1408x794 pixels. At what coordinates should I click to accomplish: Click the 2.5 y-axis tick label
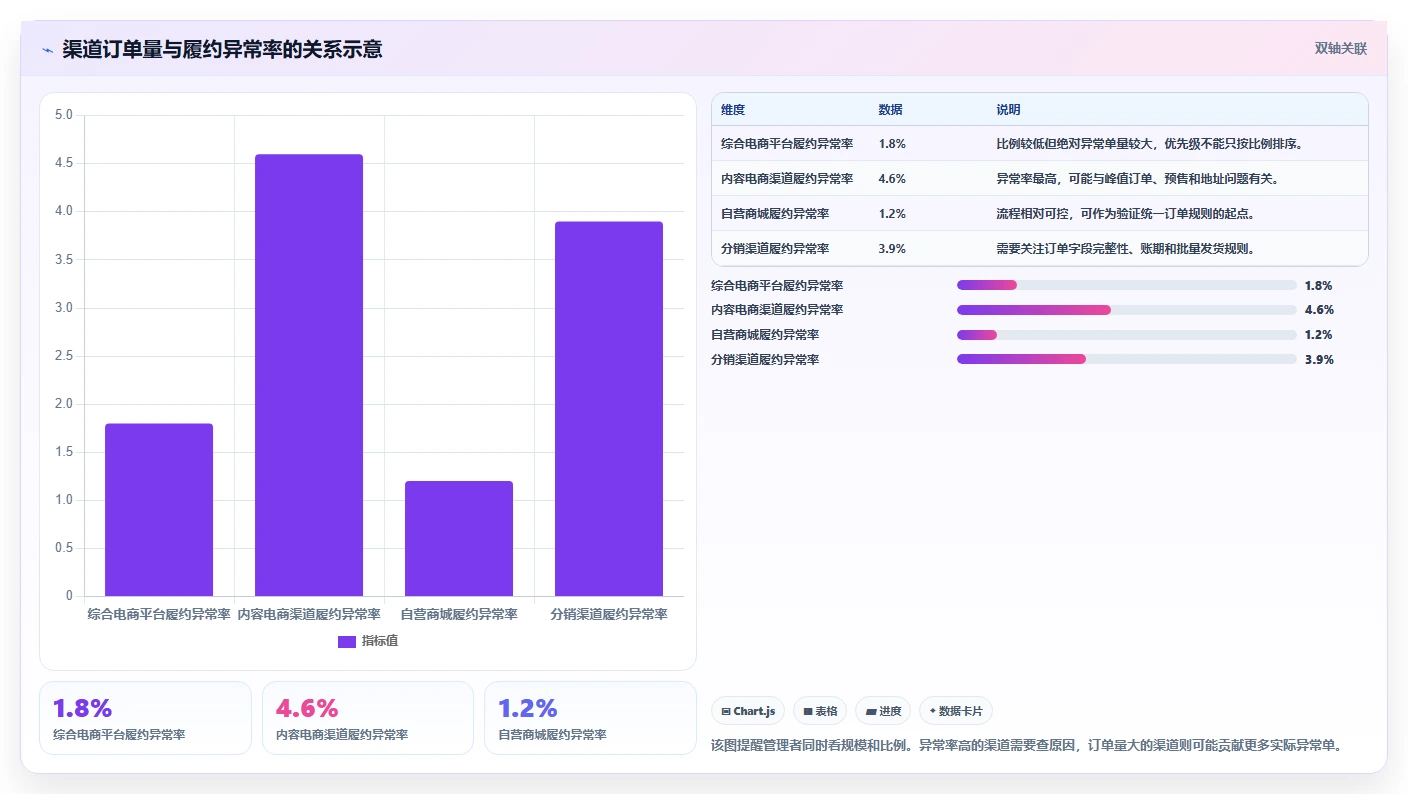pyautogui.click(x=64, y=356)
